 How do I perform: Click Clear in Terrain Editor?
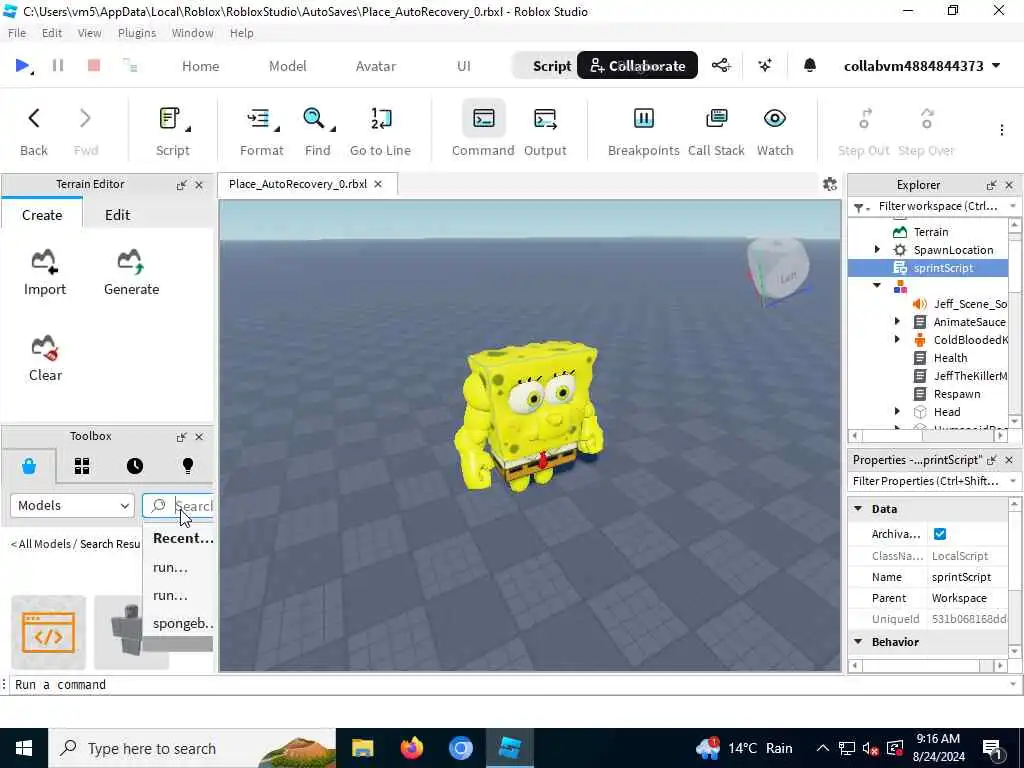(x=45, y=359)
